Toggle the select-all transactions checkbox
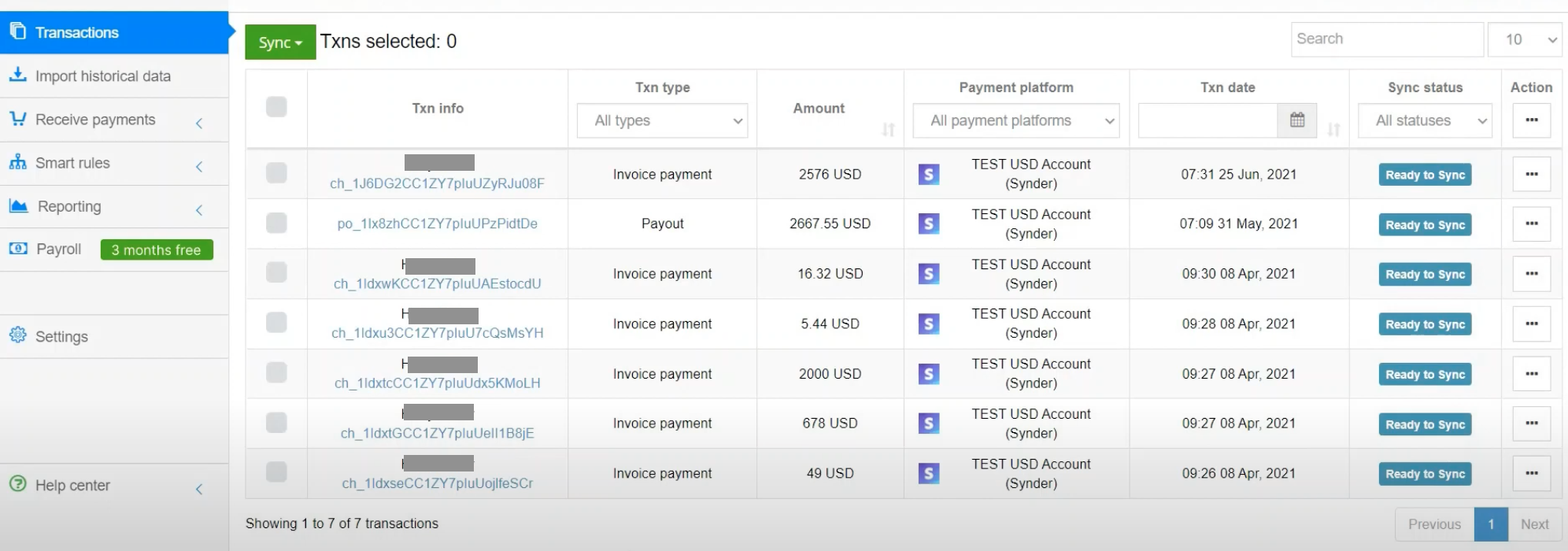 [x=276, y=106]
